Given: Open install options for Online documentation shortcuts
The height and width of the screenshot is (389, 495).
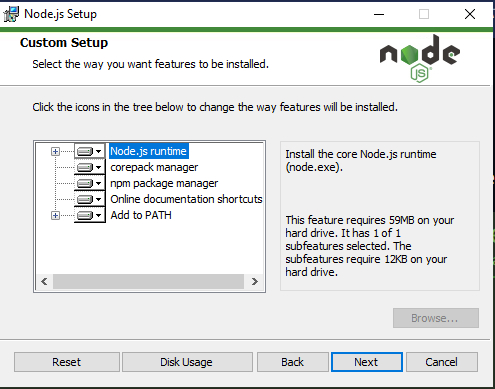Looking at the screenshot, I should 89,199.
